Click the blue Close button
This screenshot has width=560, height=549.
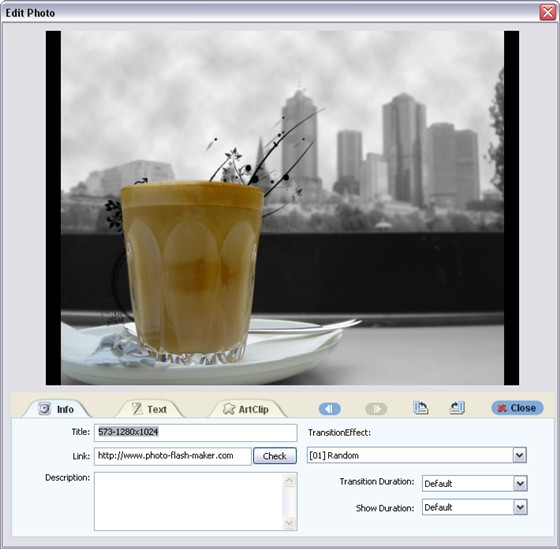coord(517,408)
